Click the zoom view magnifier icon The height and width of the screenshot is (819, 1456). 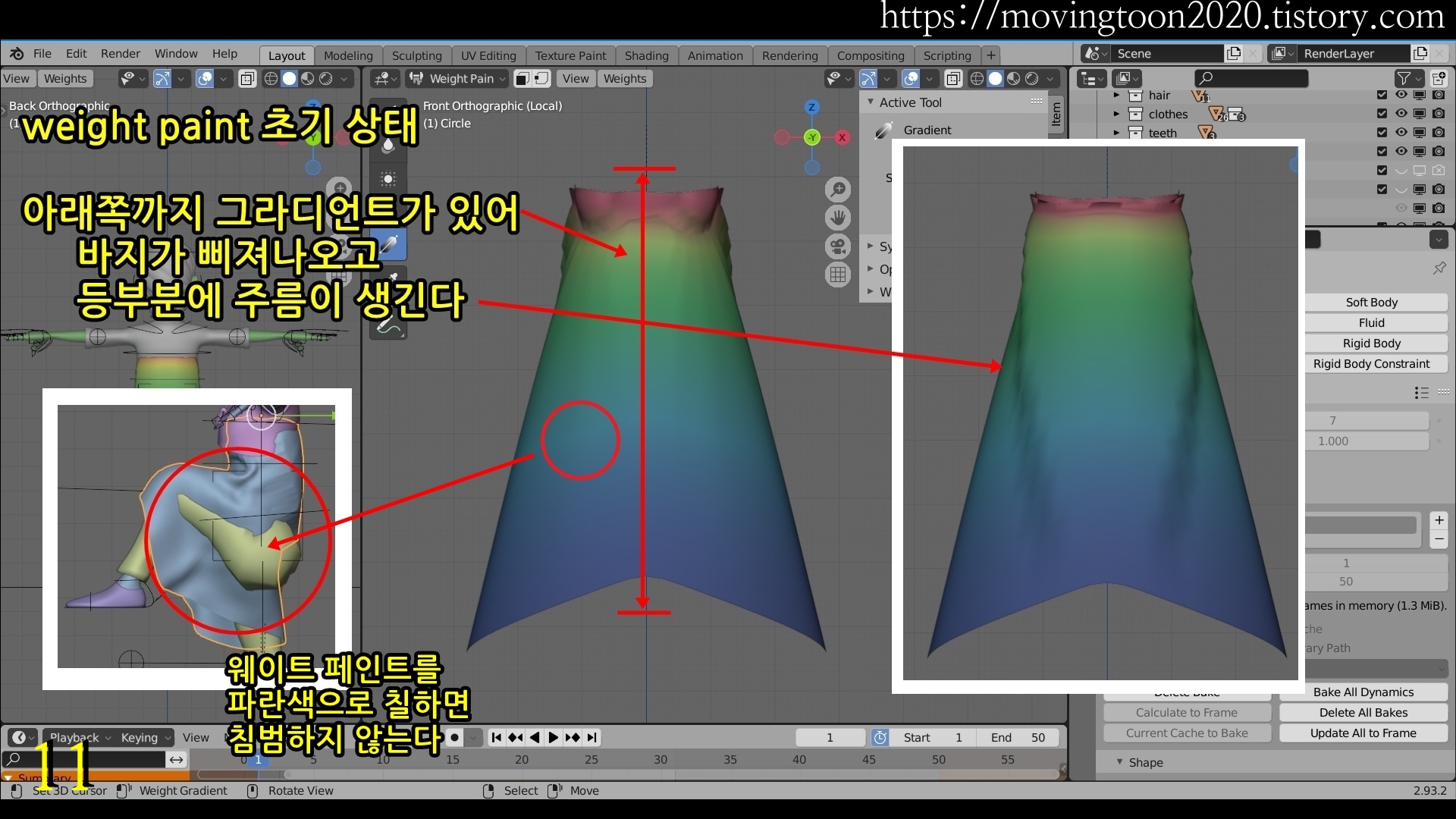point(838,190)
